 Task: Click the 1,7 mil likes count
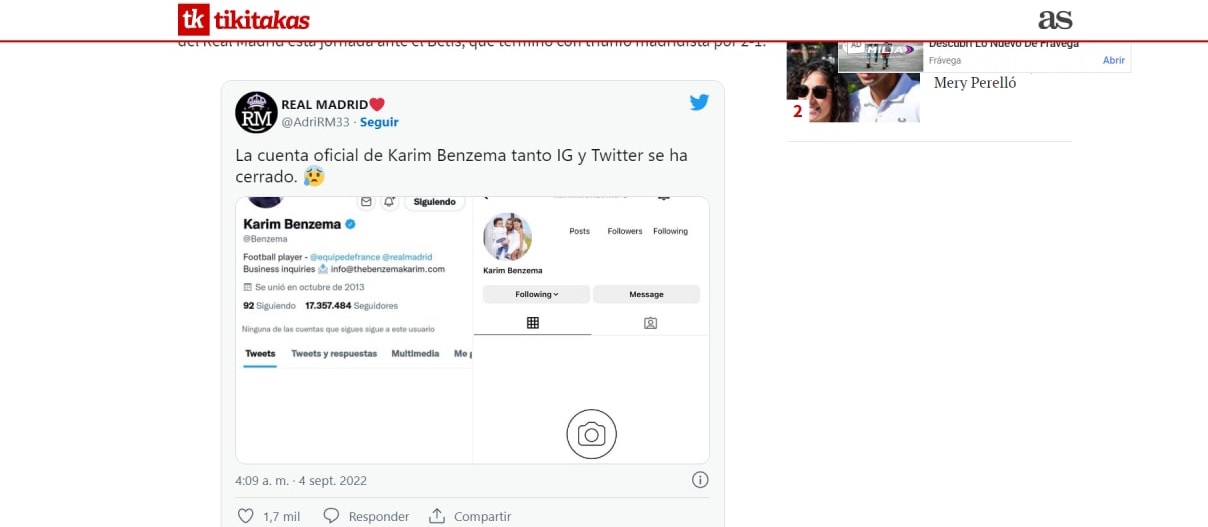click(281, 517)
